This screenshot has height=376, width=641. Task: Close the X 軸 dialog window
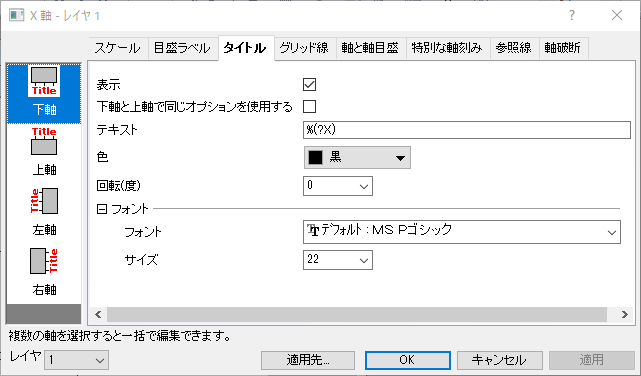click(617, 16)
